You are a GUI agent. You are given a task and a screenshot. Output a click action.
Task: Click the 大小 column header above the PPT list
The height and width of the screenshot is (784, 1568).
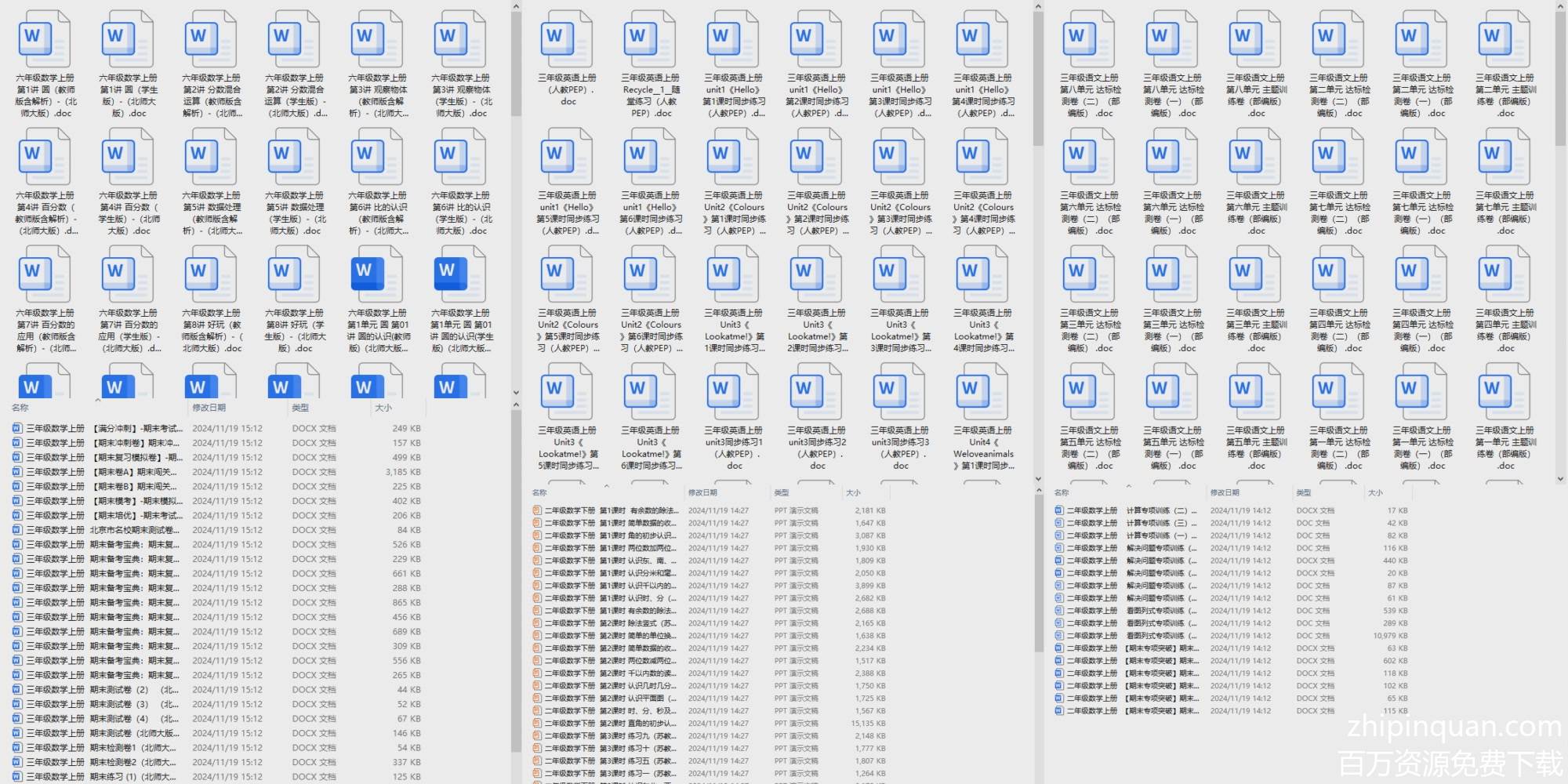pyautogui.click(x=854, y=493)
